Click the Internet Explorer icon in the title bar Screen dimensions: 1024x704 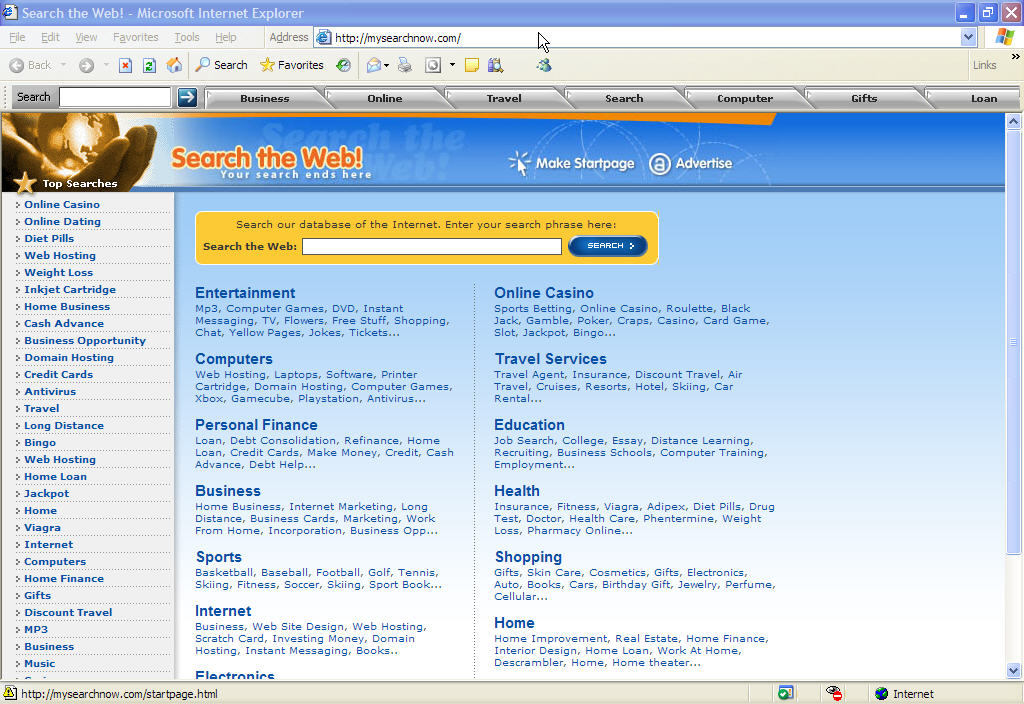(10, 12)
